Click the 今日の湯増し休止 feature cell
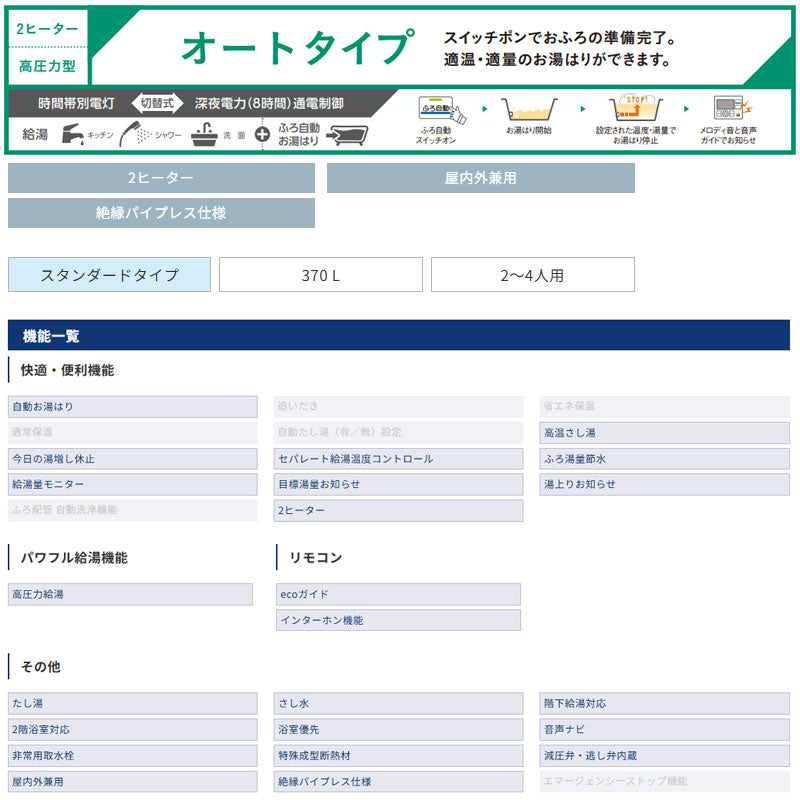Image resolution: width=800 pixels, height=800 pixels. pyautogui.click(x=133, y=459)
